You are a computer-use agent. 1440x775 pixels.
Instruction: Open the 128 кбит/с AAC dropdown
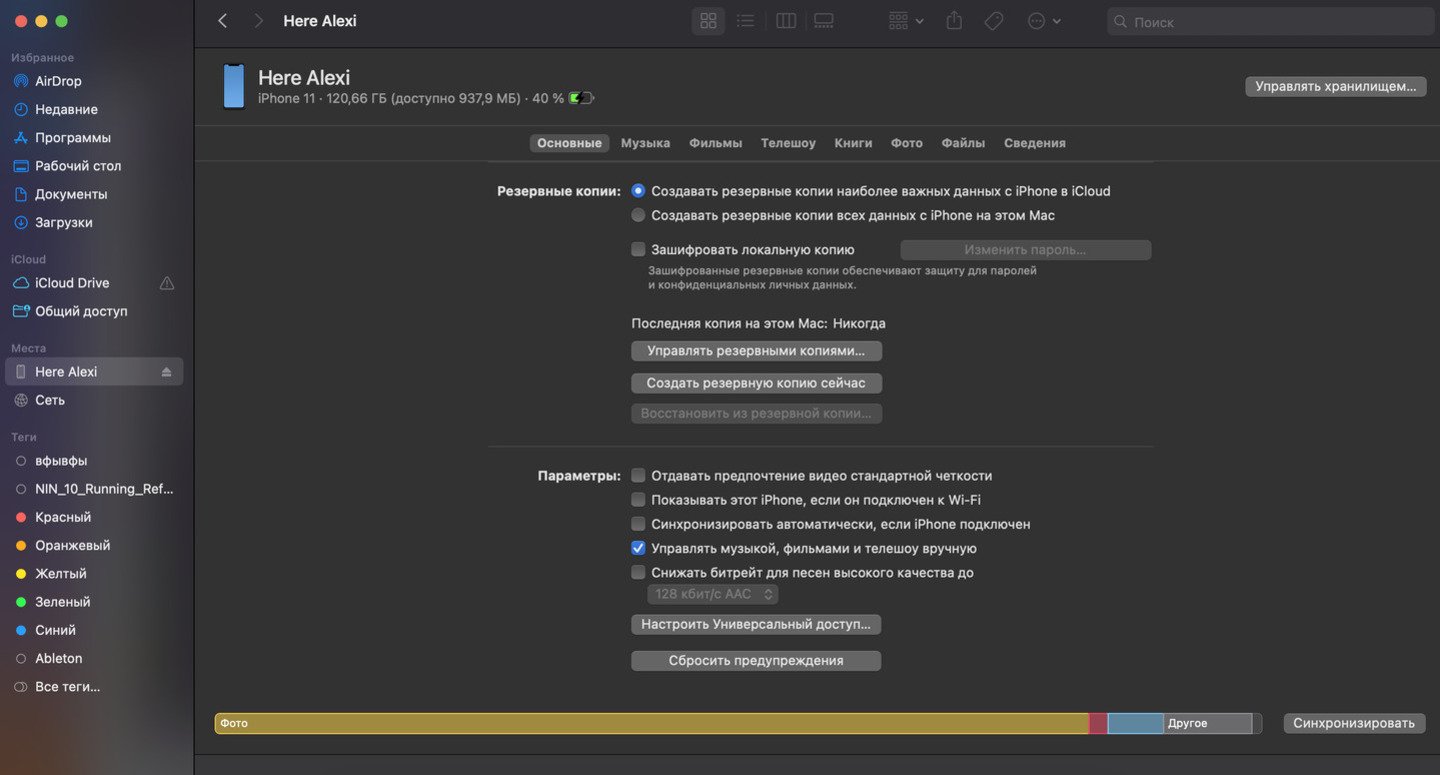pos(713,594)
